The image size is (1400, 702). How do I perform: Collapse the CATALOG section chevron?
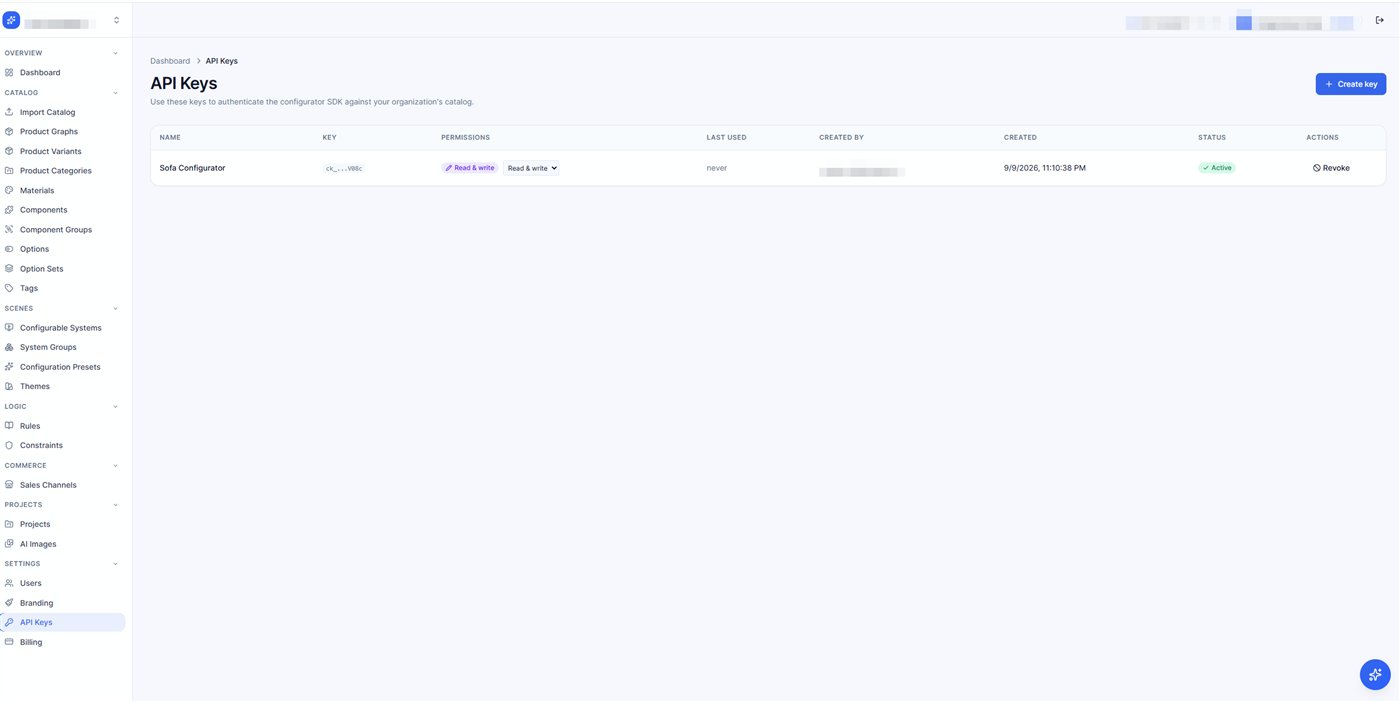point(115,93)
